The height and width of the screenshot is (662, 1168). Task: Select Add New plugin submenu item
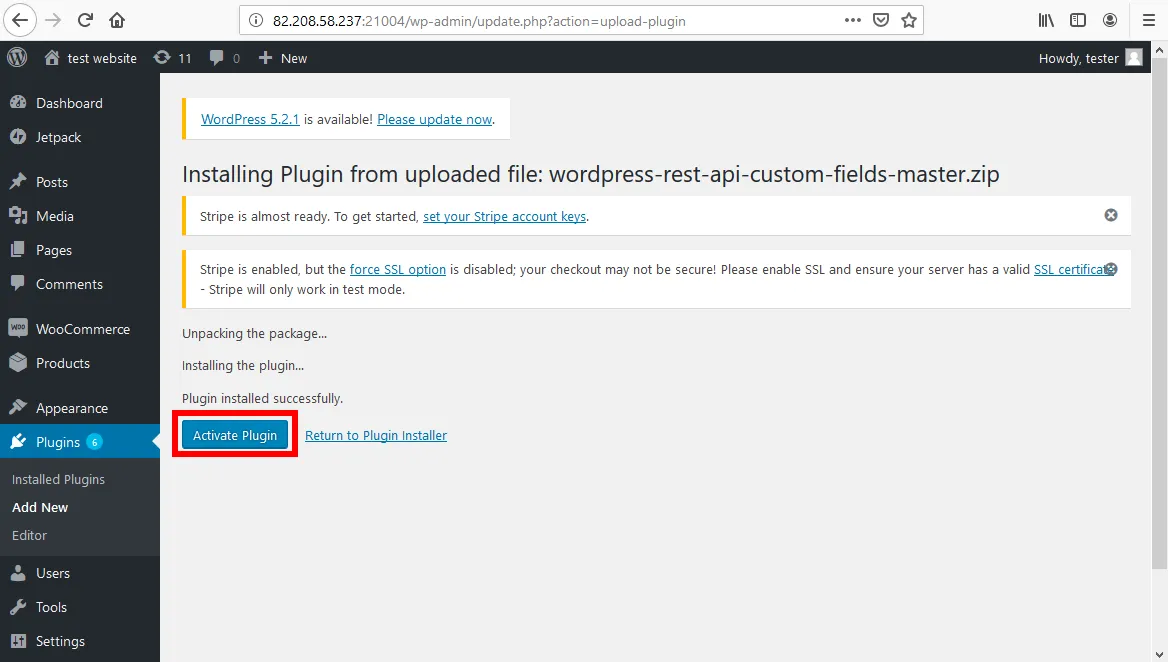40,507
